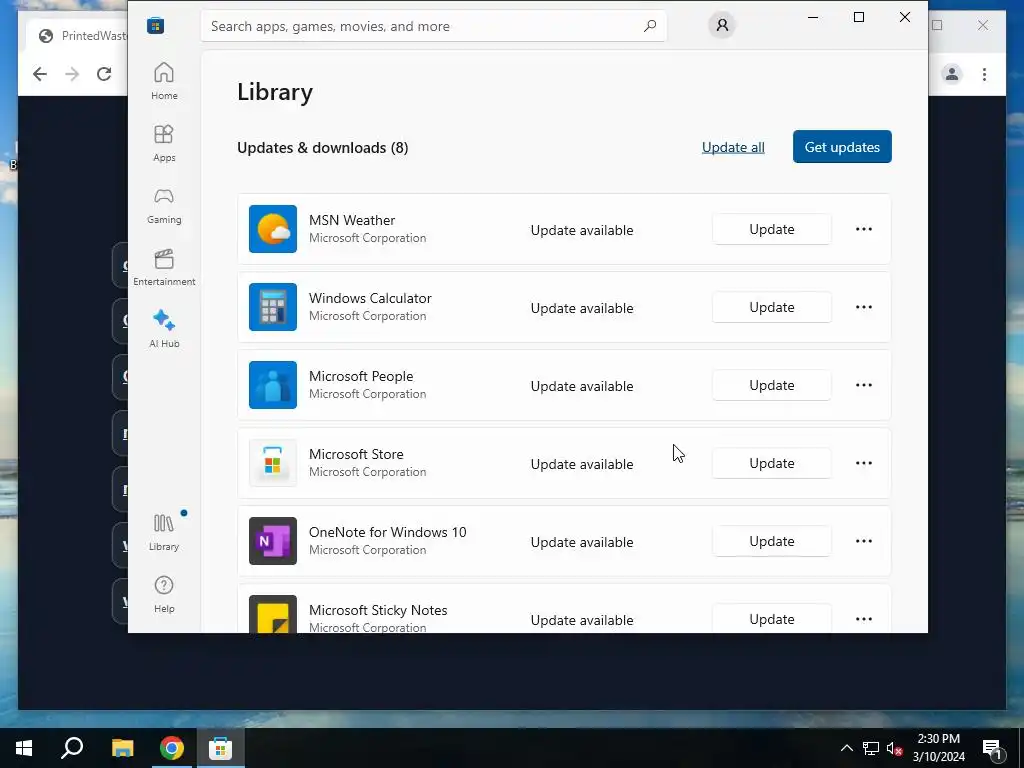Reload the page in Chrome

(104, 74)
